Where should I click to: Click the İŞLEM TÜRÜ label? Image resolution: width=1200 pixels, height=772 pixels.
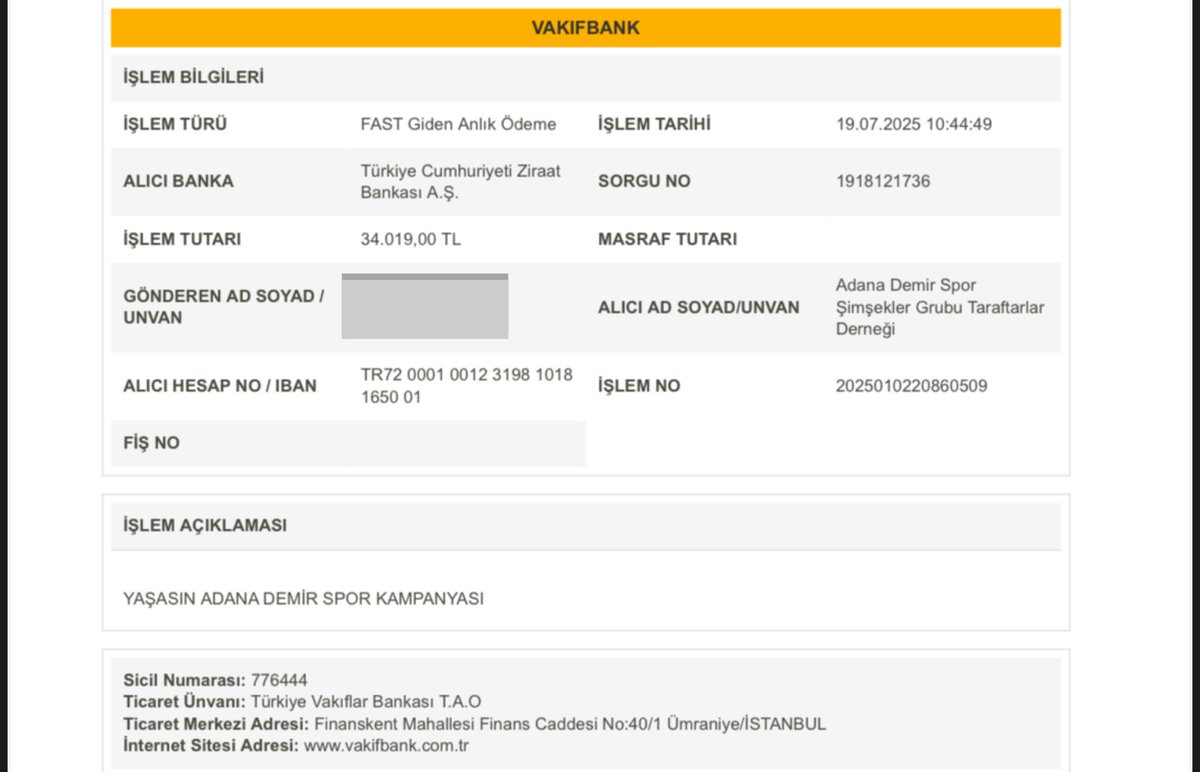[175, 124]
